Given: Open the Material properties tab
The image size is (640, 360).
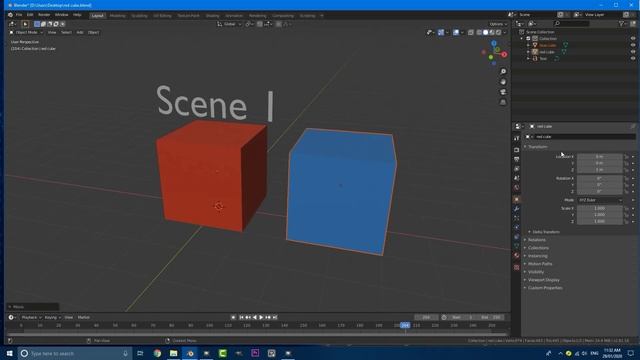Looking at the screenshot, I should pos(516,255).
